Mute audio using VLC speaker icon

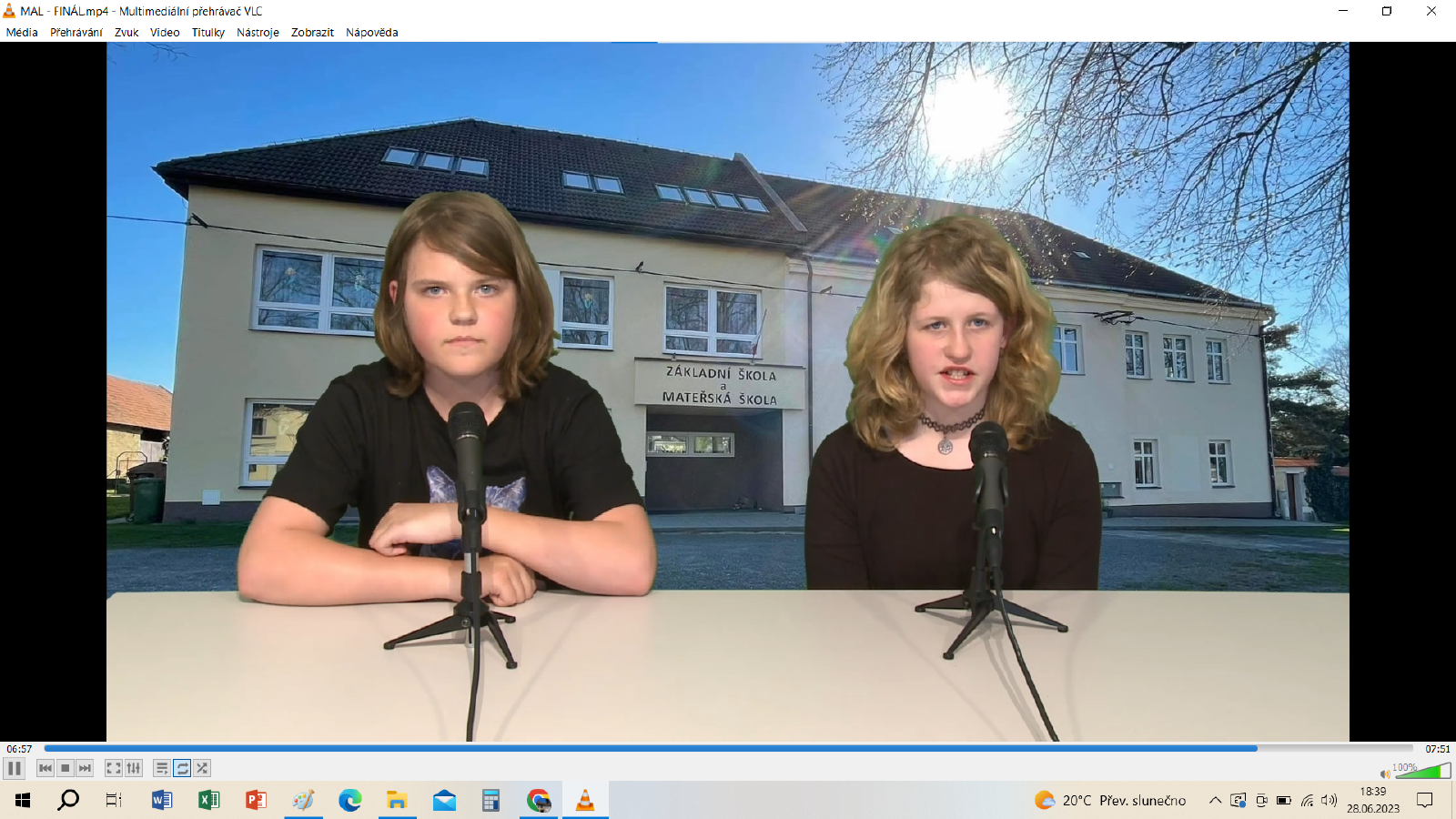(x=1384, y=774)
